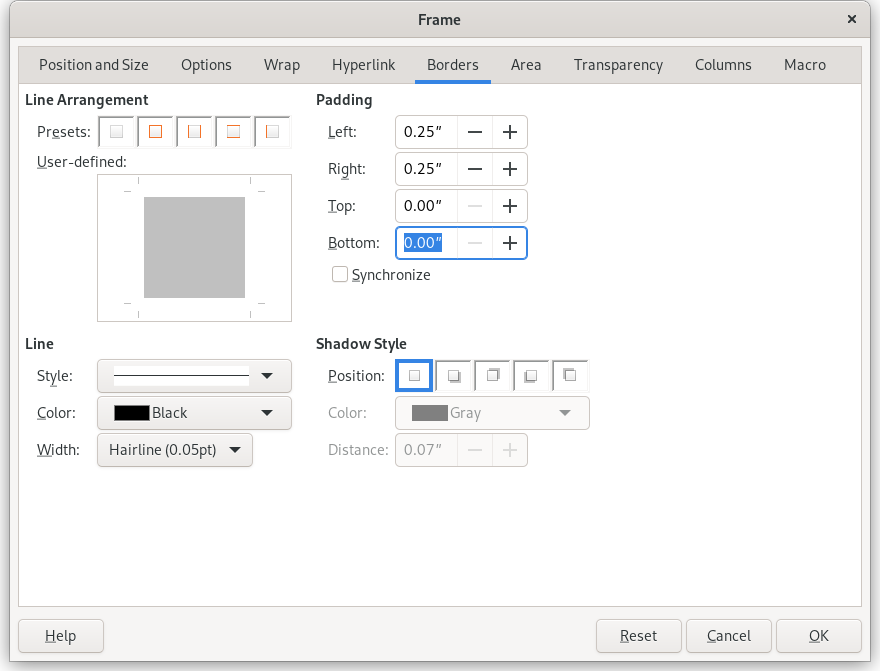Open the Black line color picker
This screenshot has height=671, width=880.
pos(194,413)
